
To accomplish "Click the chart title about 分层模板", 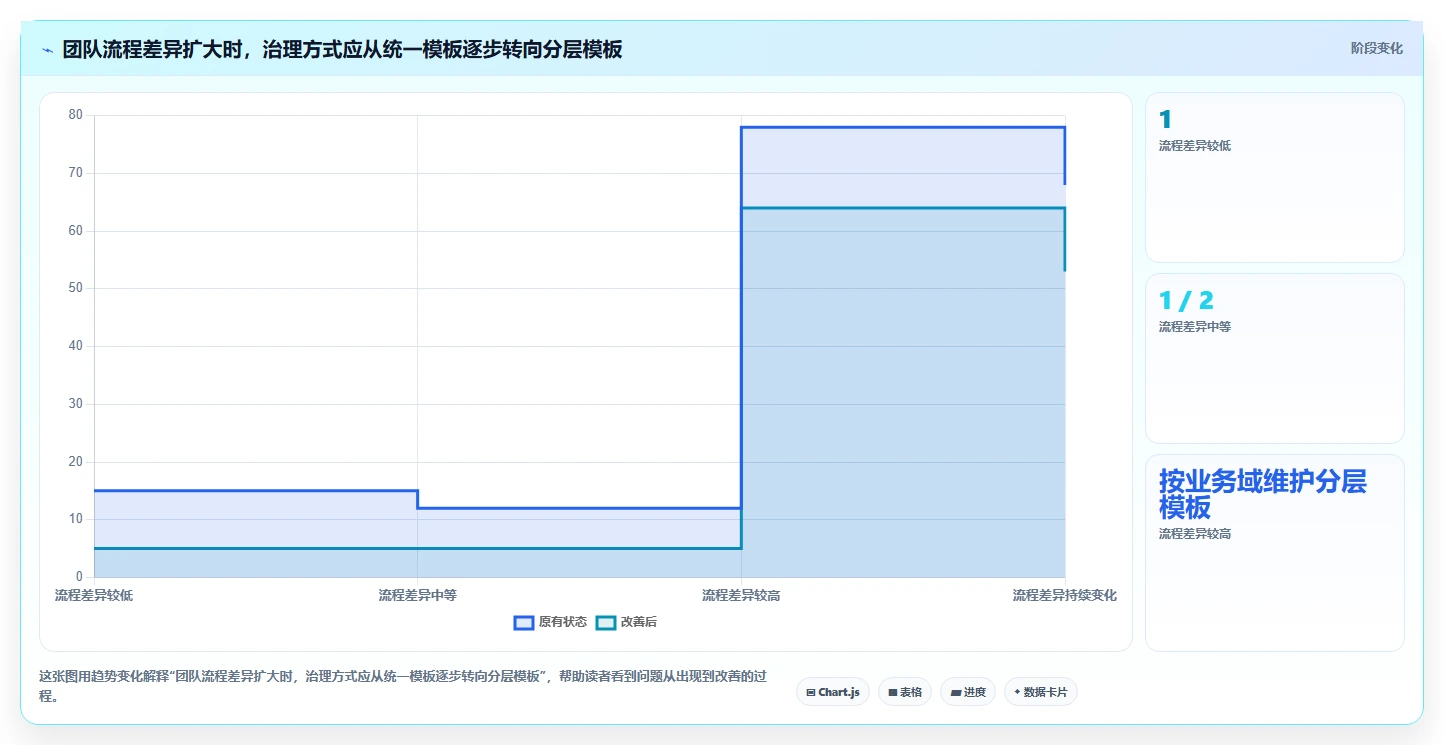I will click(x=342, y=50).
